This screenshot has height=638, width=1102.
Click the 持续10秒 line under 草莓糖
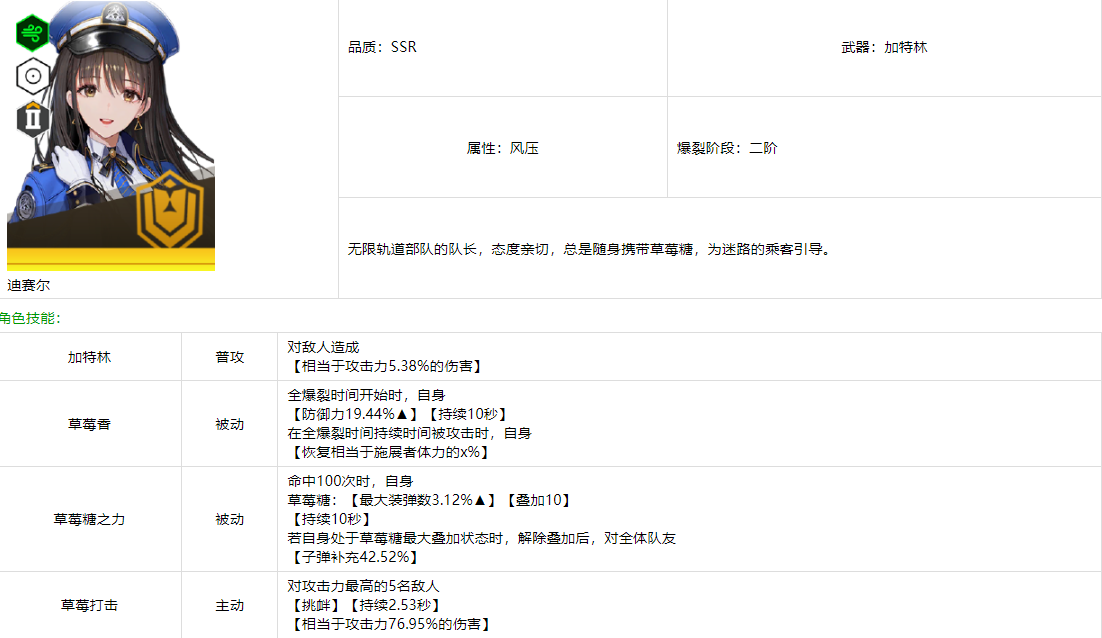point(331,519)
